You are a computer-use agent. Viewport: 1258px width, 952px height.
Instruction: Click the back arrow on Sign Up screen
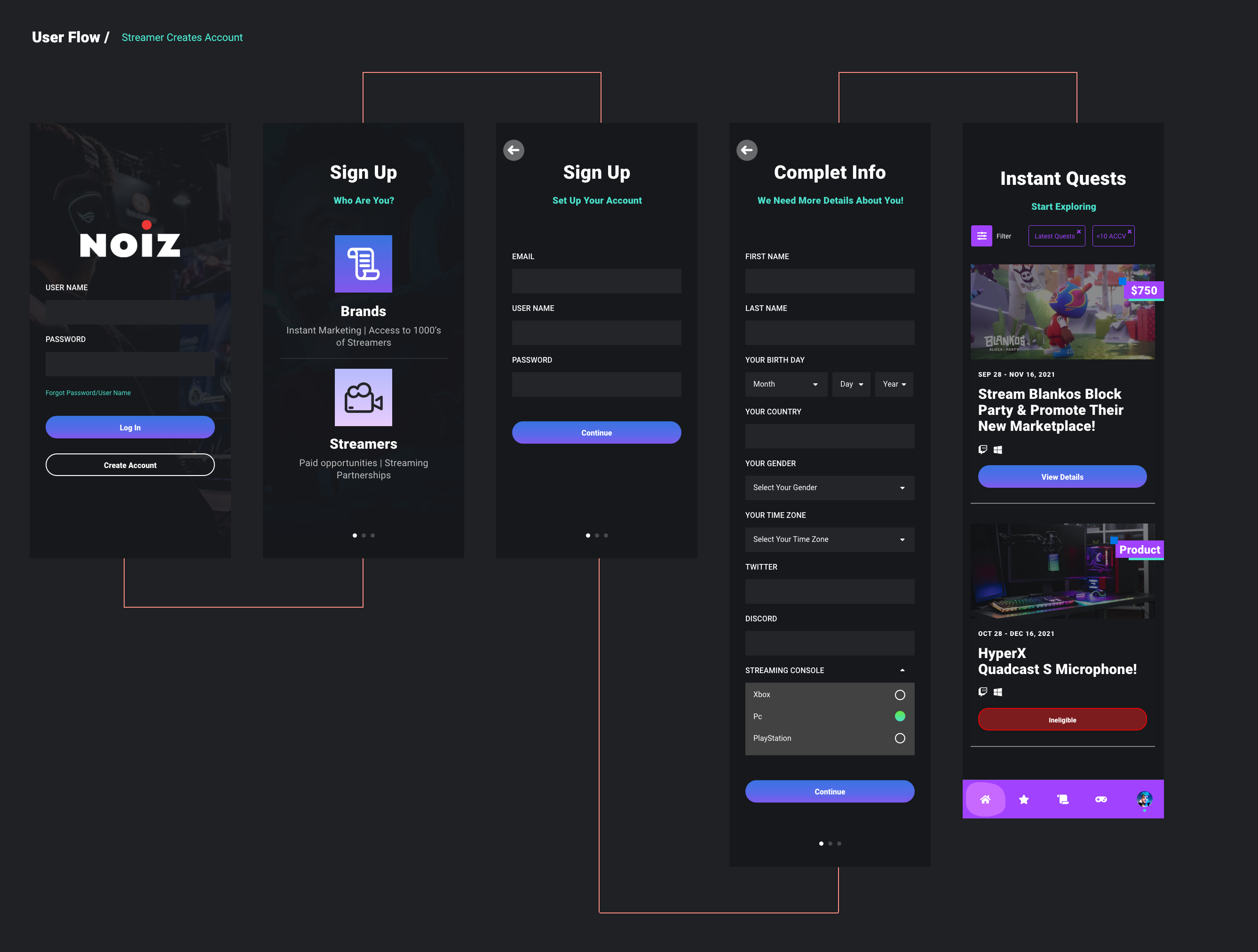click(x=513, y=150)
